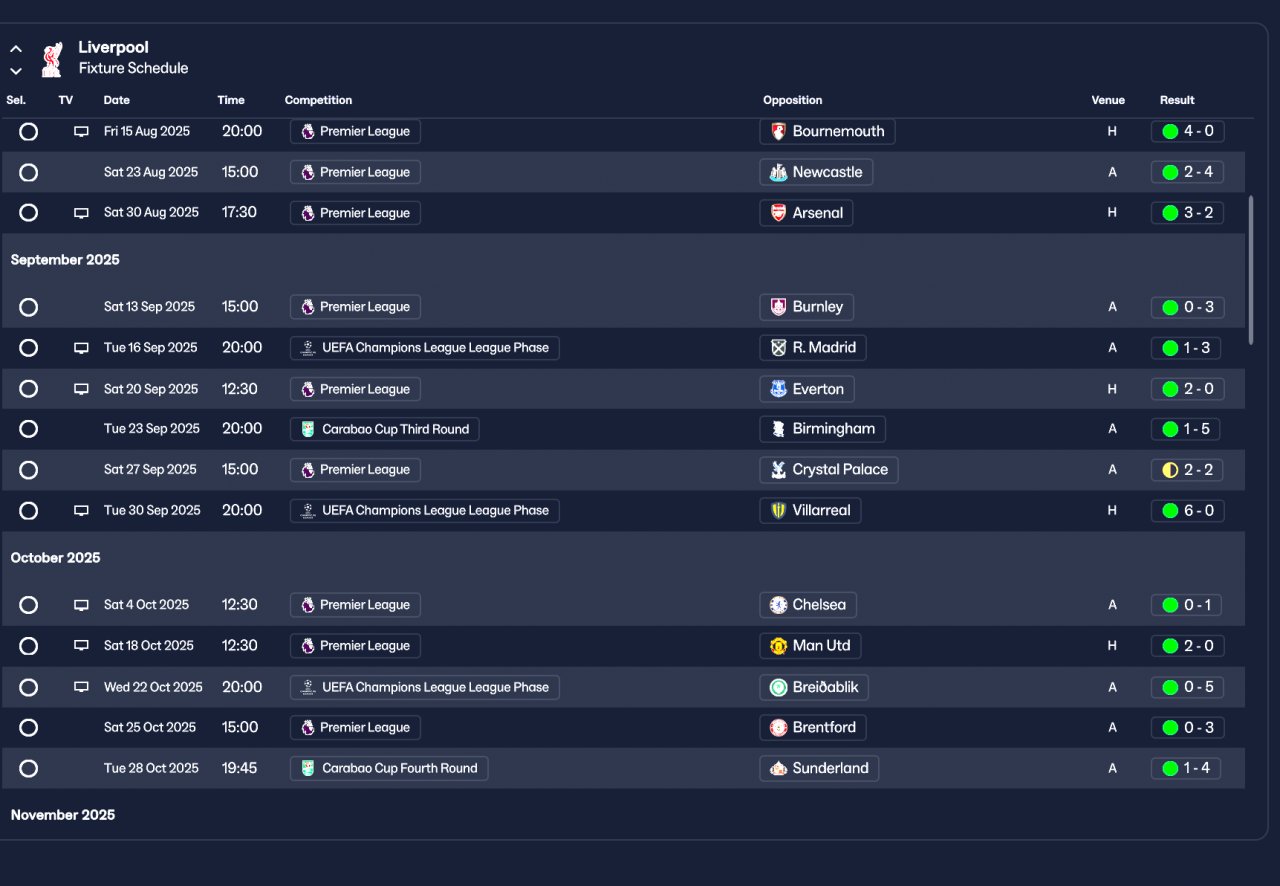Click the TV column header
The image size is (1280, 886).
[x=66, y=100]
